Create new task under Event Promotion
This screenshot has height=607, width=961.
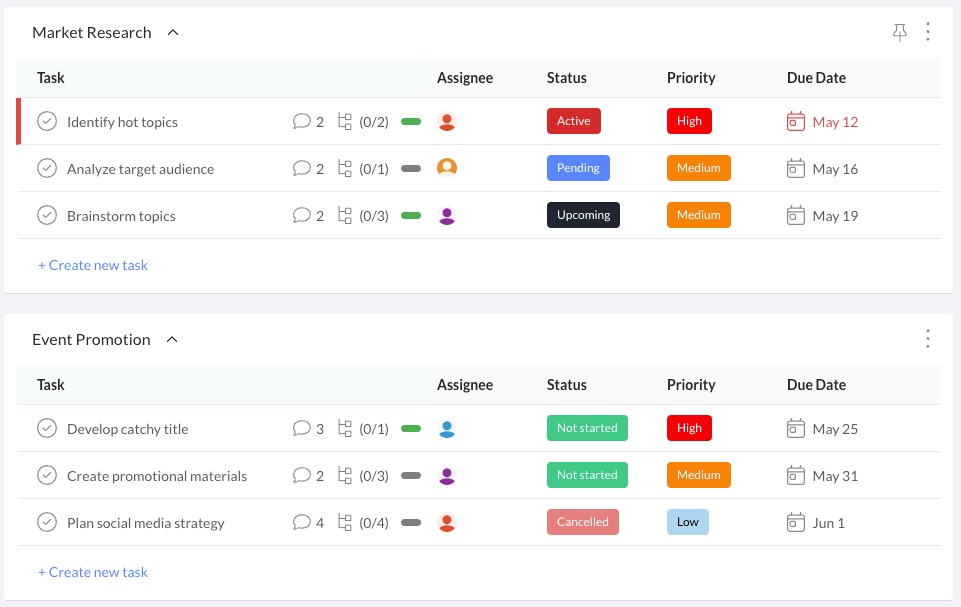point(93,572)
